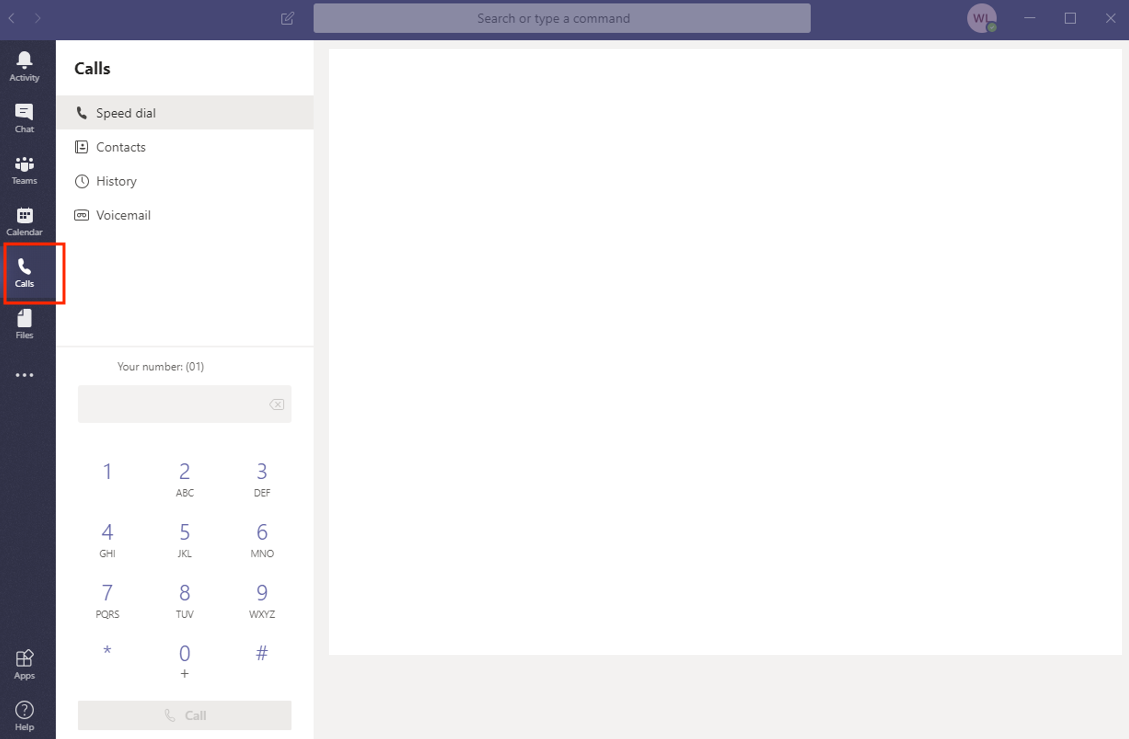This screenshot has width=1129, height=739.
Task: Click the backspace icon in dial field
Action: click(276, 405)
